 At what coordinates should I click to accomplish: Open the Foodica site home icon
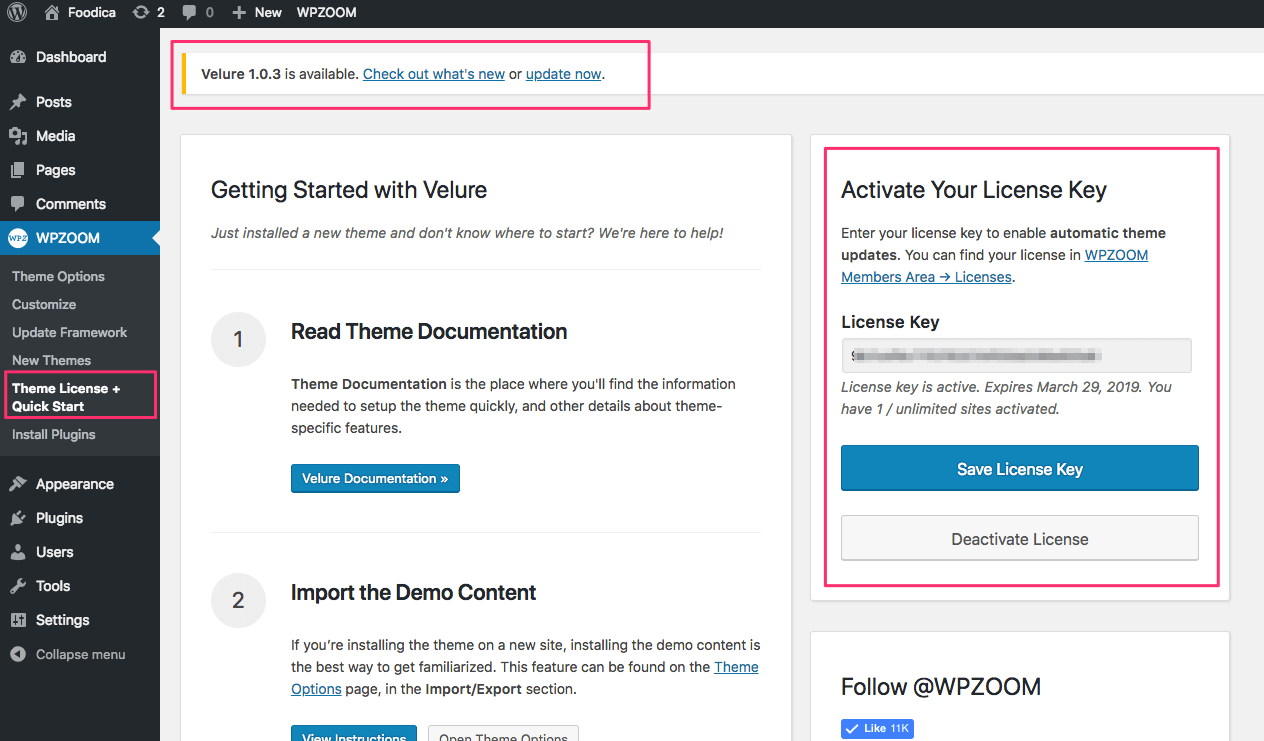[52, 12]
